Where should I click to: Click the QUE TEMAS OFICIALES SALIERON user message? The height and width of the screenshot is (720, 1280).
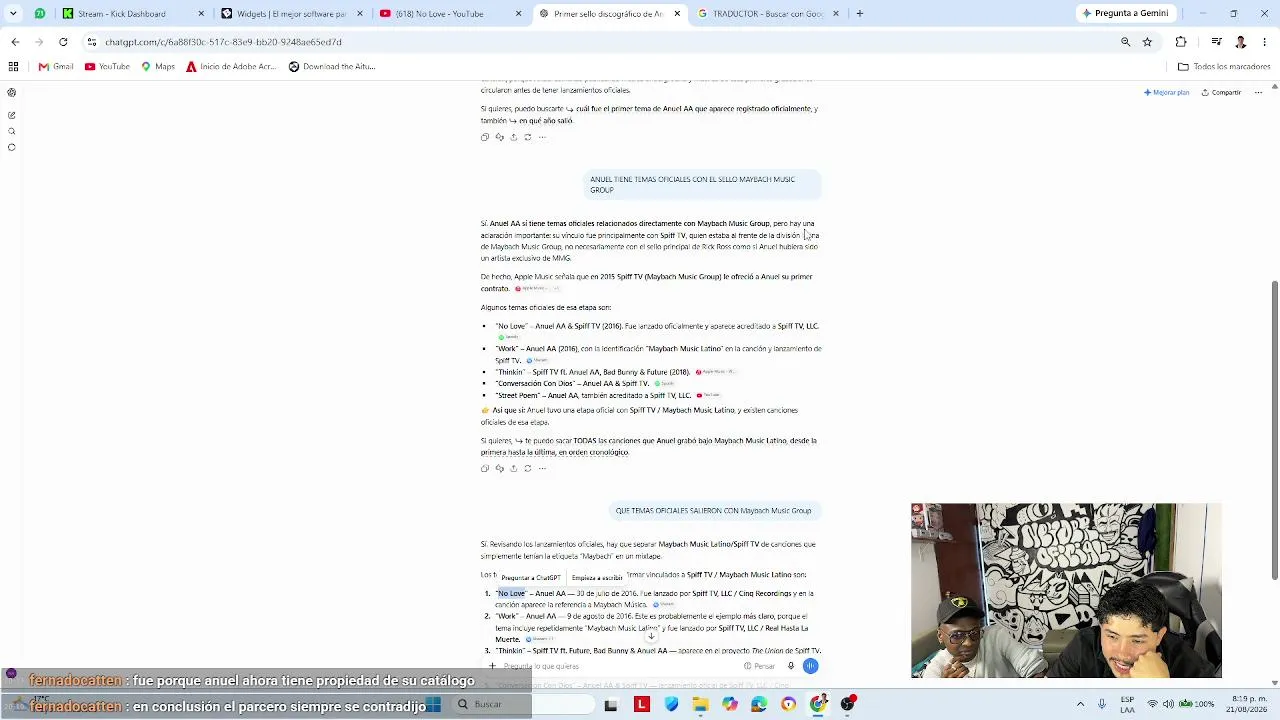pyautogui.click(x=713, y=511)
